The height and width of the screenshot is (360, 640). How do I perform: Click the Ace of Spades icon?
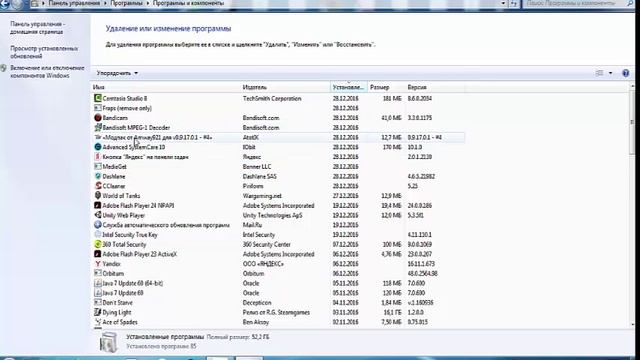tap(98, 322)
